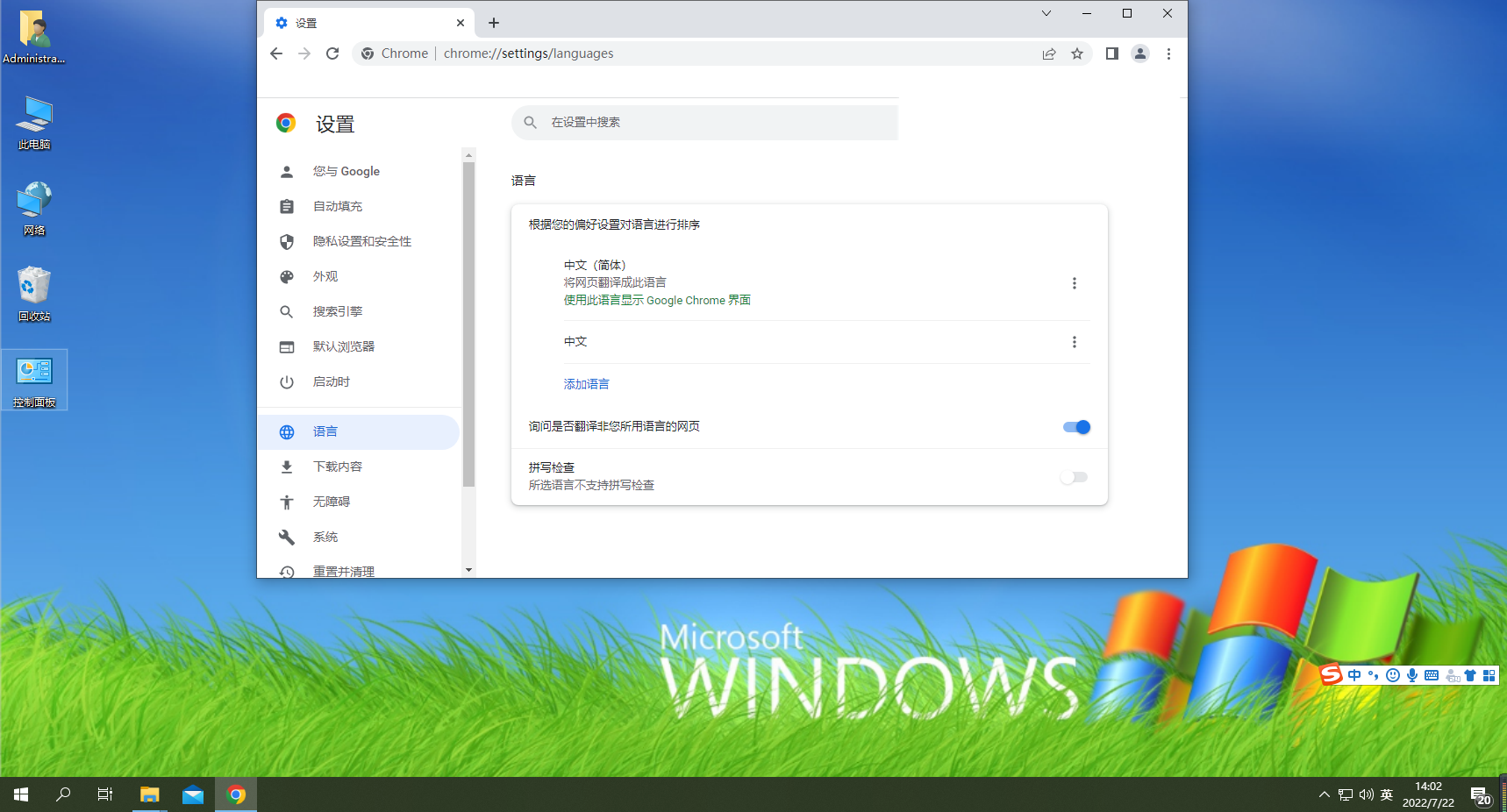Click the 英 input indicator in system tray
Screen dimensions: 1507x812
[x=1387, y=795]
